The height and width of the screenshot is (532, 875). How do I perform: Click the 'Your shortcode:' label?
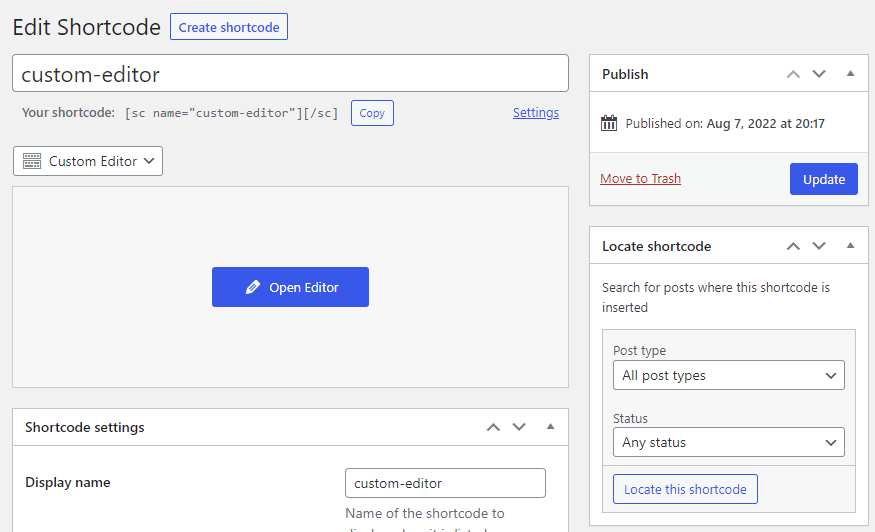coord(68,113)
